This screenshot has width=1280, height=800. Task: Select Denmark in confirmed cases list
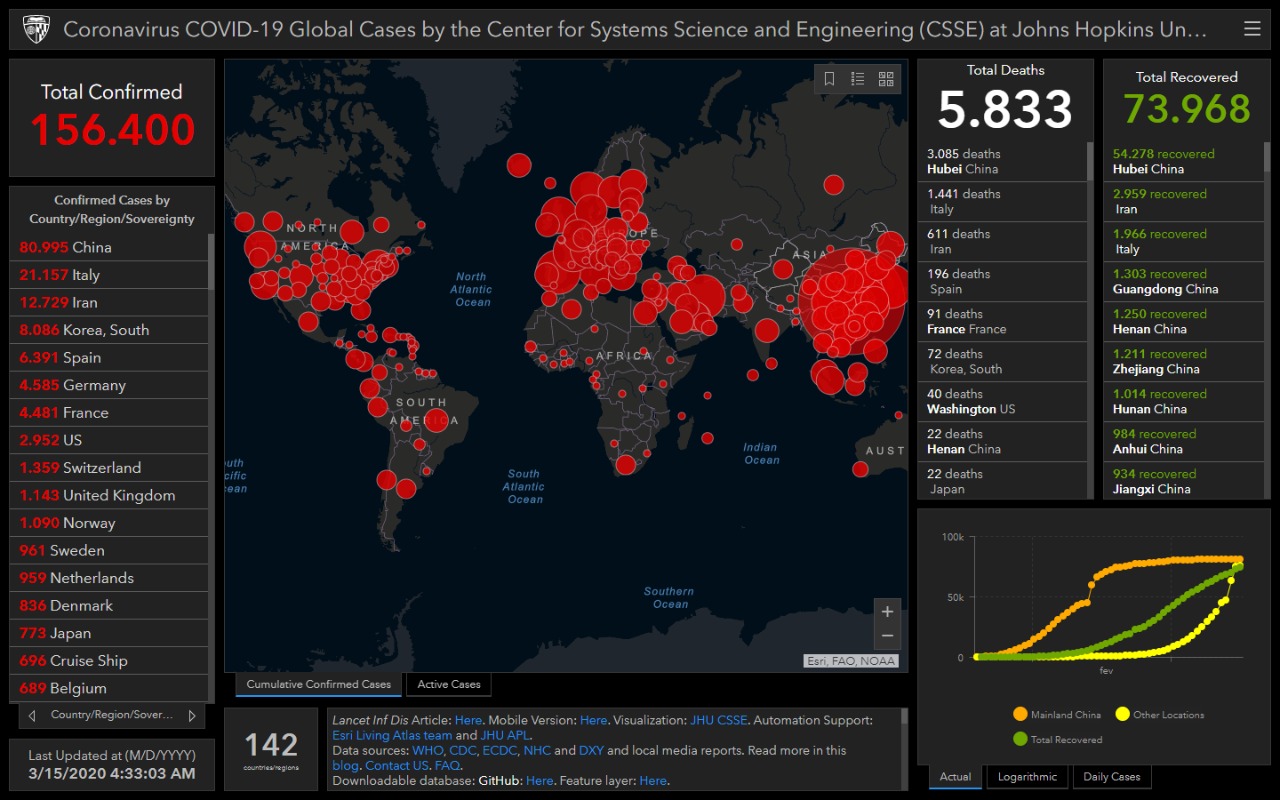click(x=111, y=605)
